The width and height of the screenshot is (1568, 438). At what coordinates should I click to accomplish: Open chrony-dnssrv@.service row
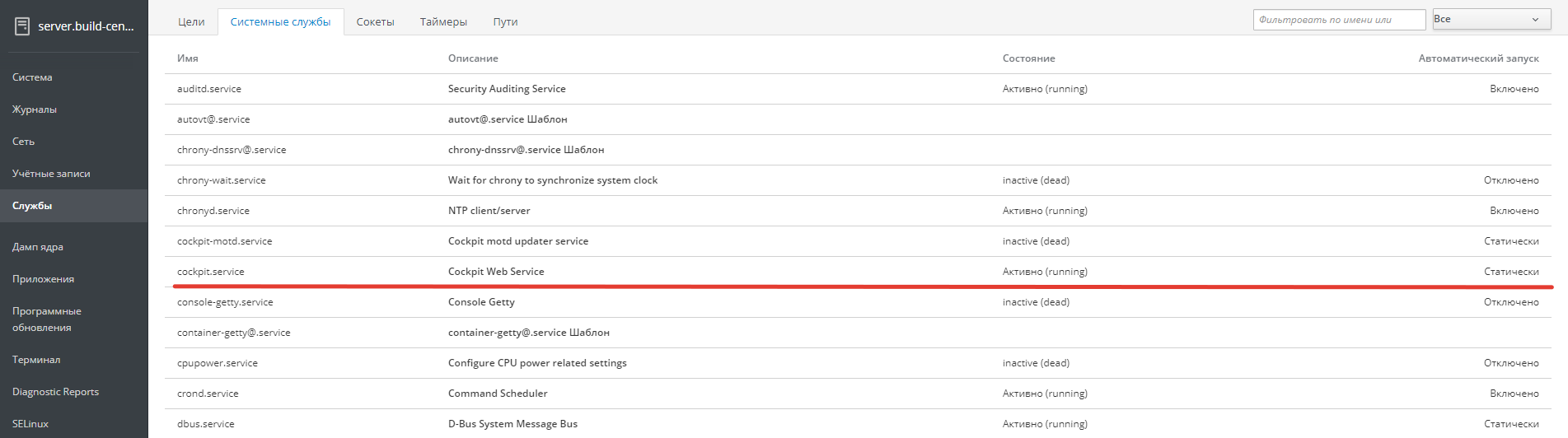click(858, 150)
